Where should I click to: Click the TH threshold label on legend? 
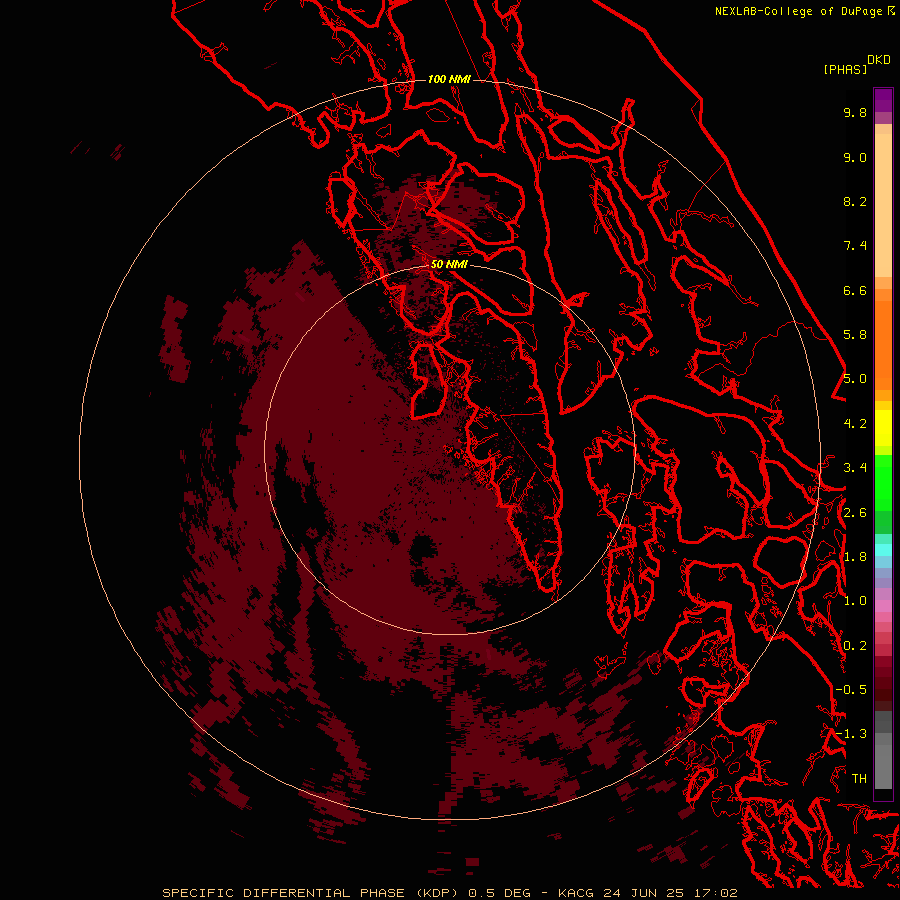(859, 779)
